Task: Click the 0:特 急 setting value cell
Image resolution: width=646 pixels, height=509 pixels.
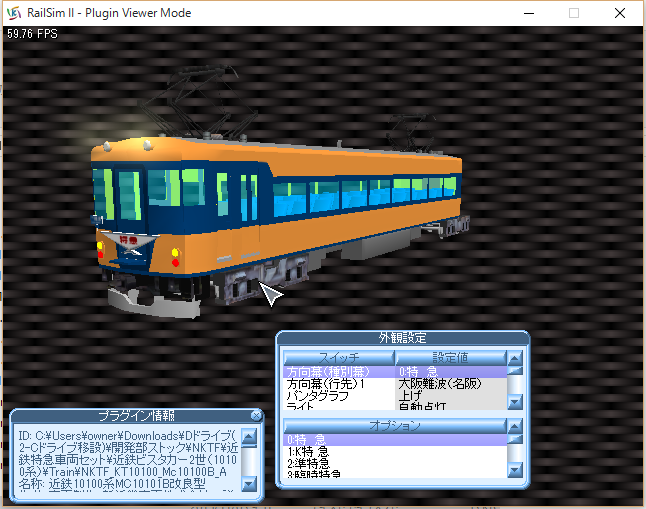Action: click(x=451, y=372)
